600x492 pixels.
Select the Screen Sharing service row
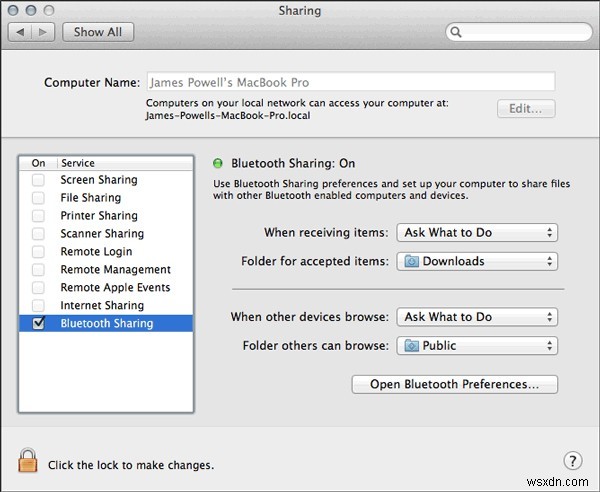click(x=106, y=179)
